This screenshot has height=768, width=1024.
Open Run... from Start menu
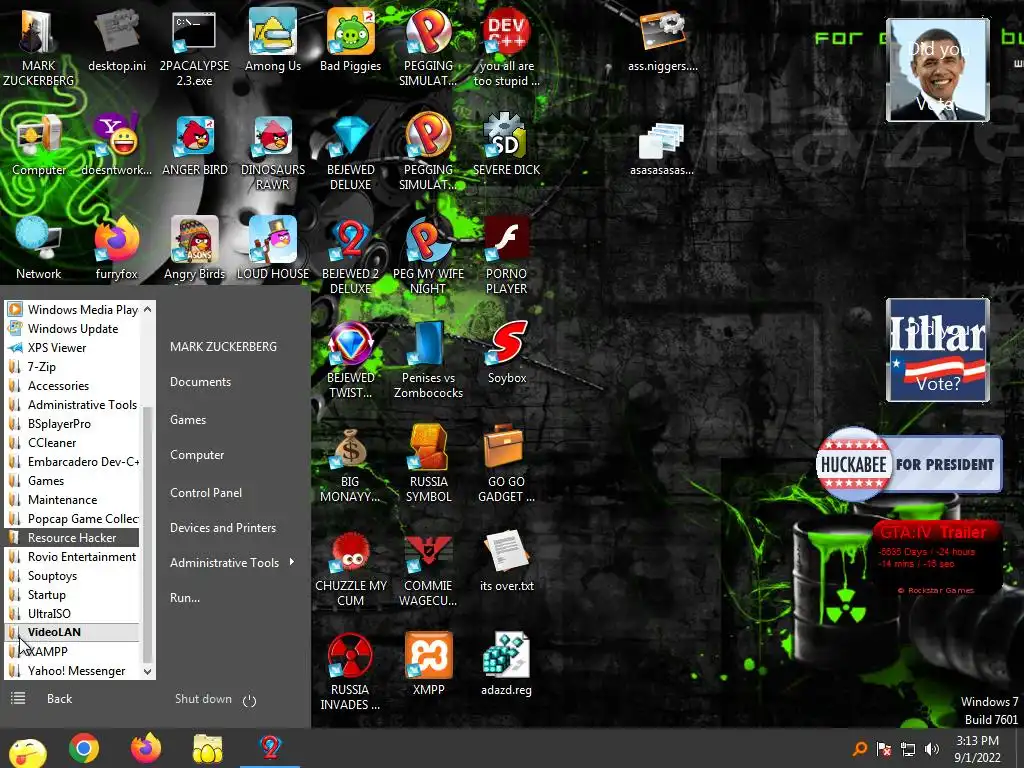click(185, 598)
